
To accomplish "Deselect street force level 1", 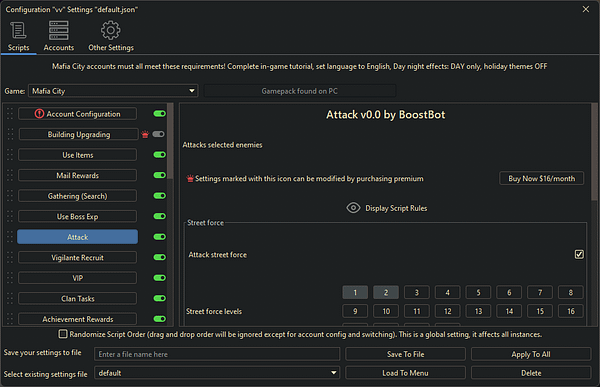I will point(355,292).
